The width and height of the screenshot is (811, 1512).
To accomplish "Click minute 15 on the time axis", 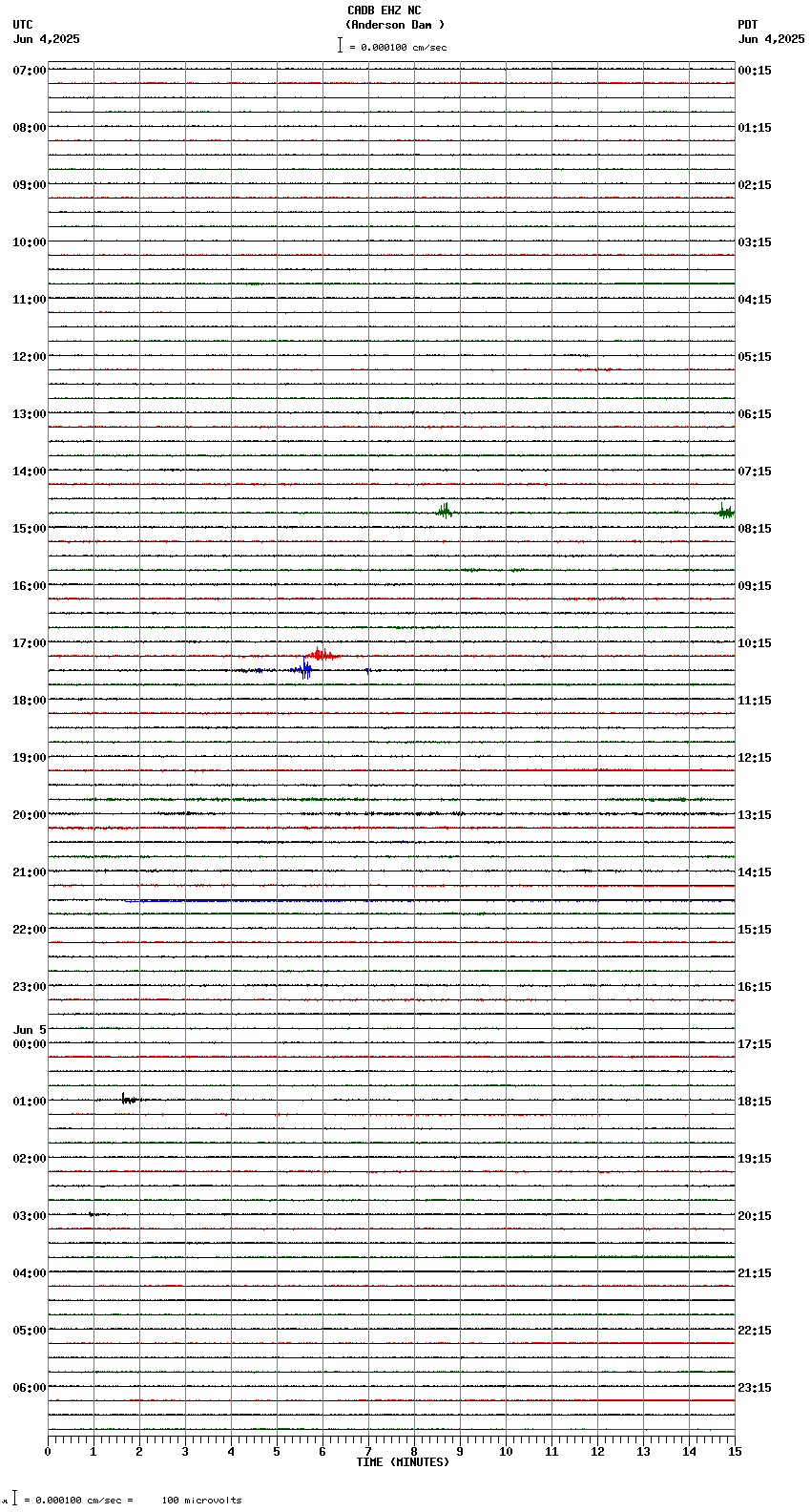I will (735, 1452).
